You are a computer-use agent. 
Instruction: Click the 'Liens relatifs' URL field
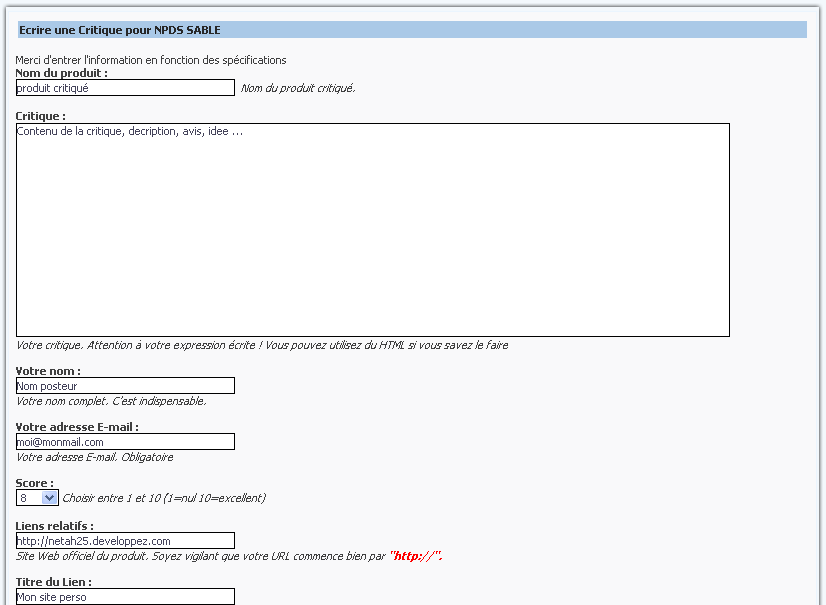pyautogui.click(x=125, y=541)
